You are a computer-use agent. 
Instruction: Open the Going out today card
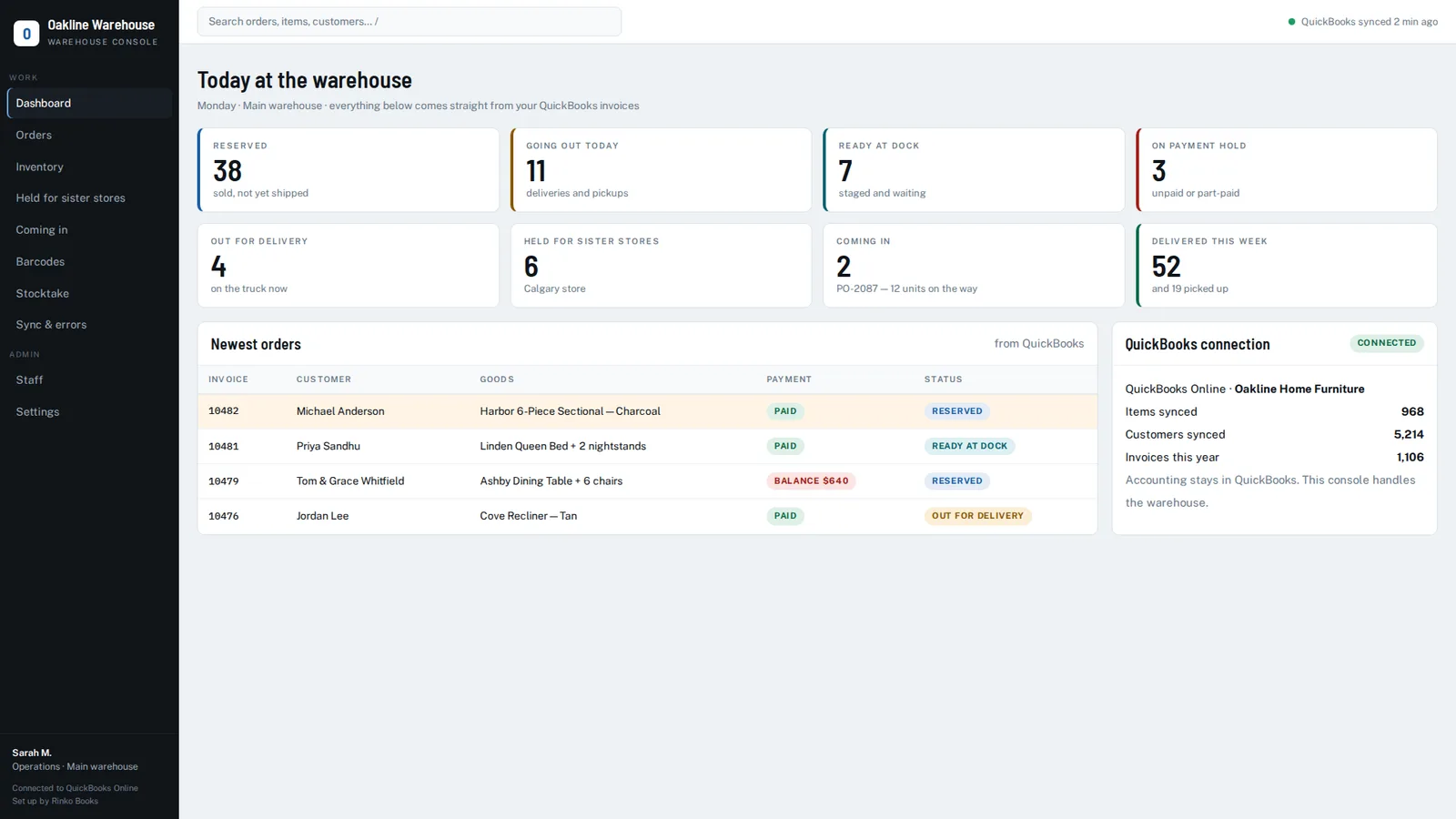coord(662,170)
